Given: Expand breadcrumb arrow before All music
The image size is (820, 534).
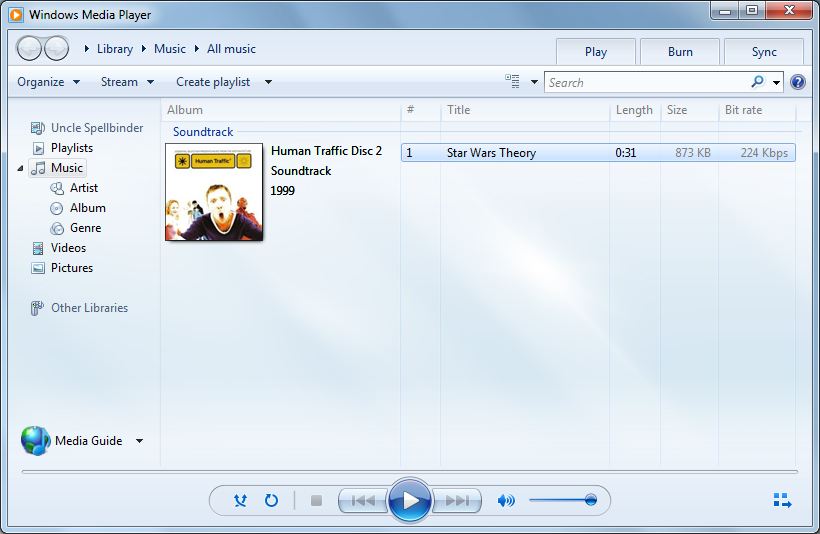Looking at the screenshot, I should point(197,49).
